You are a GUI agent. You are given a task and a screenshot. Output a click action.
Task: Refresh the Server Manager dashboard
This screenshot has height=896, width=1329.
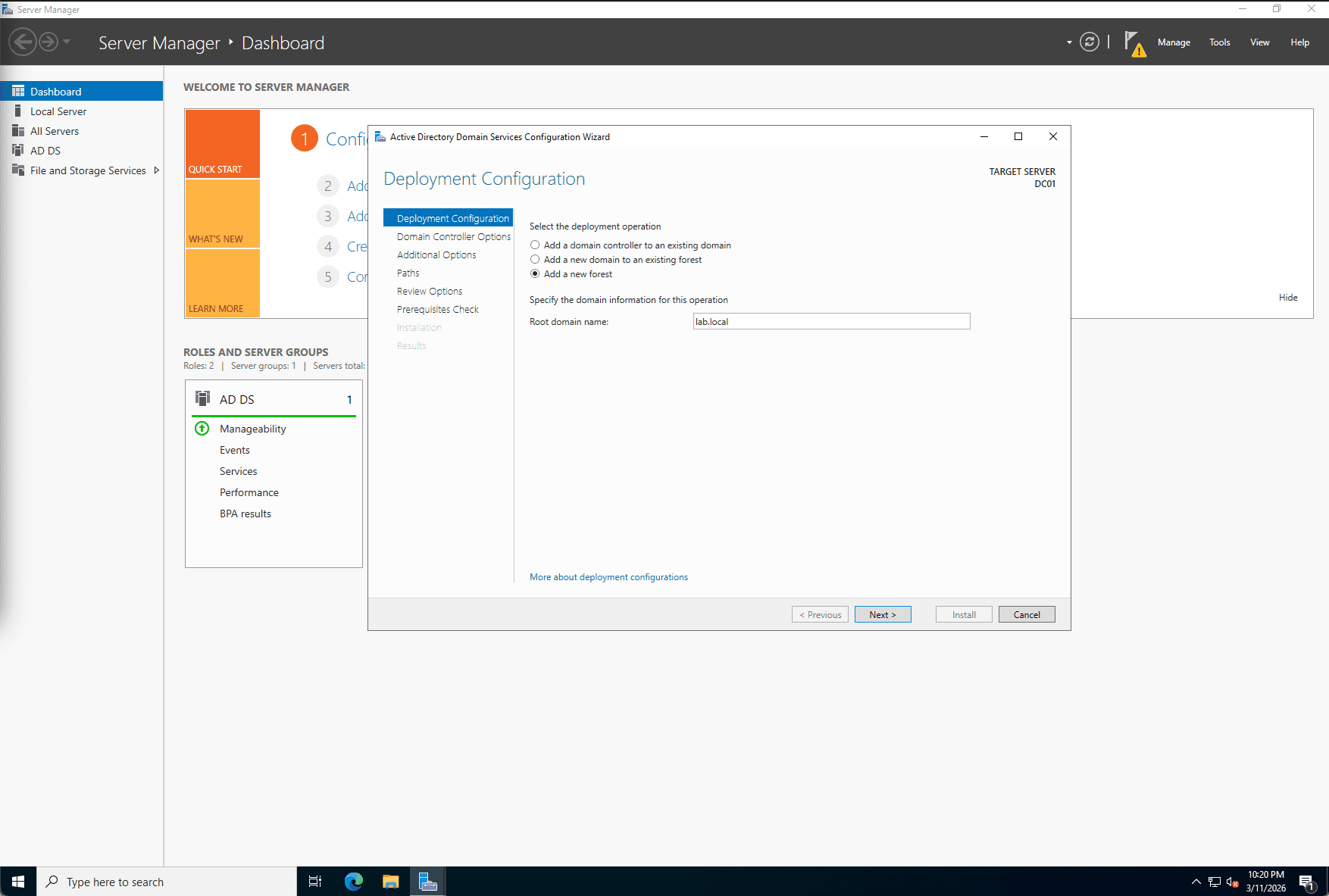click(x=1090, y=42)
